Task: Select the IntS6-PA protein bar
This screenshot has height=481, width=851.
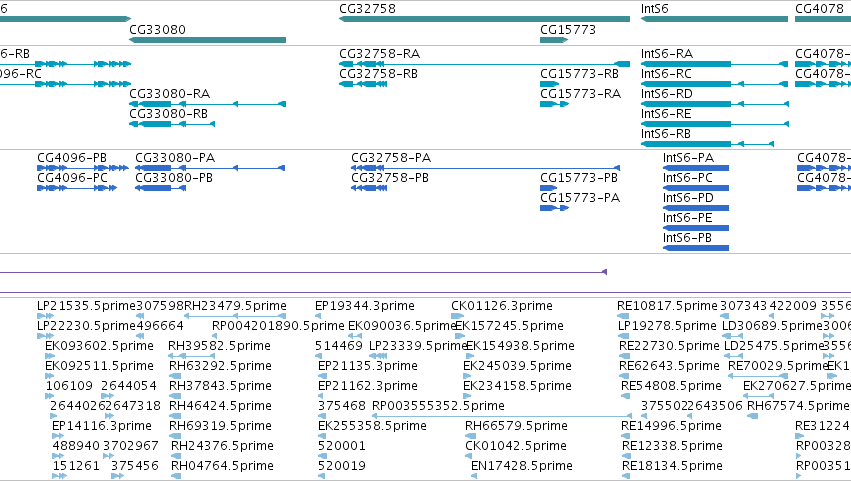Action: 696,168
